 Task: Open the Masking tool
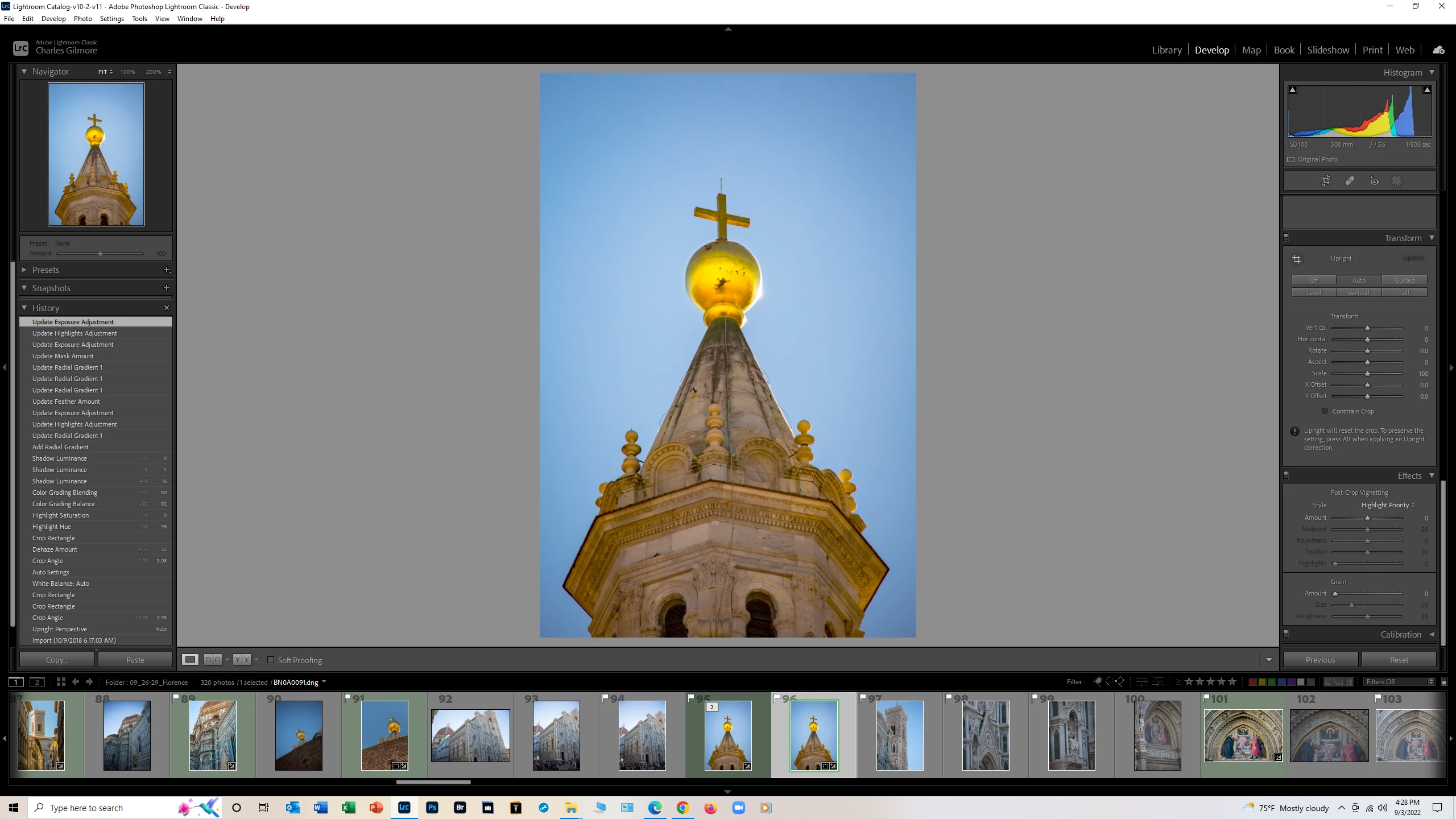pos(1397,181)
